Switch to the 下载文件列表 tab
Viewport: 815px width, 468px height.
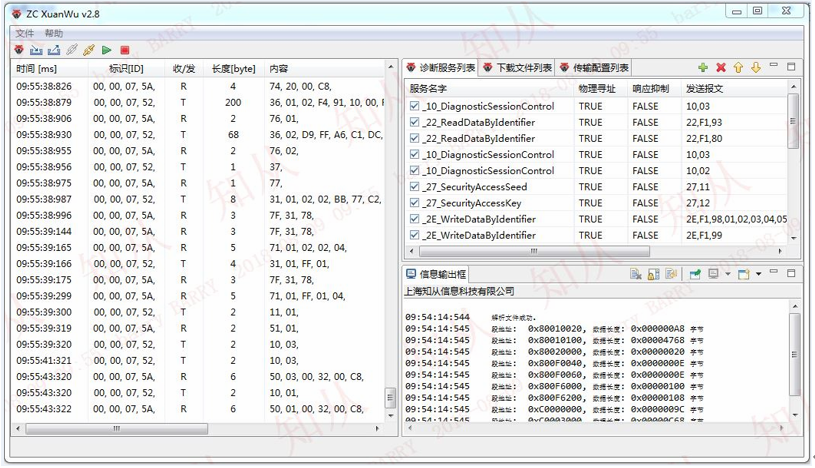click(x=517, y=68)
